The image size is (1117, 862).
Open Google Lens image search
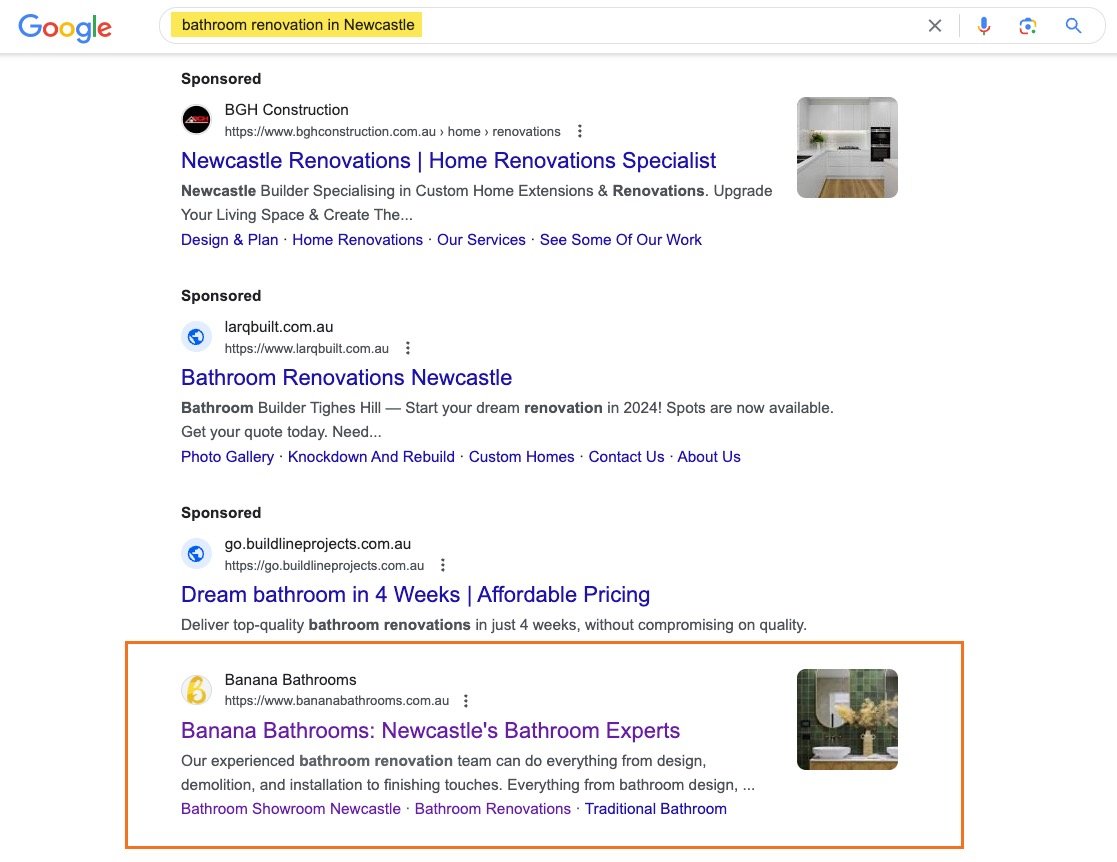(x=1027, y=26)
